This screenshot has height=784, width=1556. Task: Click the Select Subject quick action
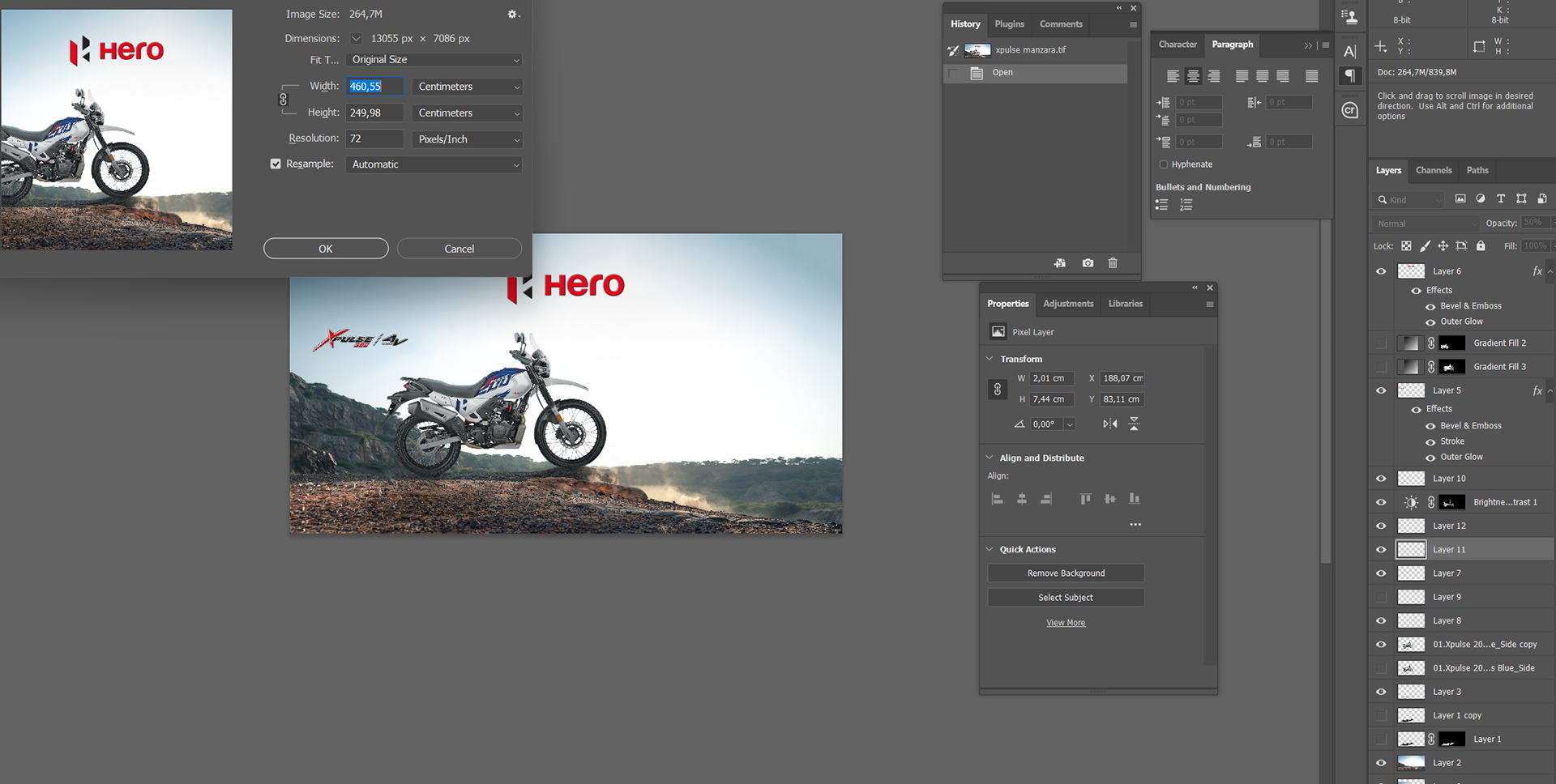(1066, 597)
